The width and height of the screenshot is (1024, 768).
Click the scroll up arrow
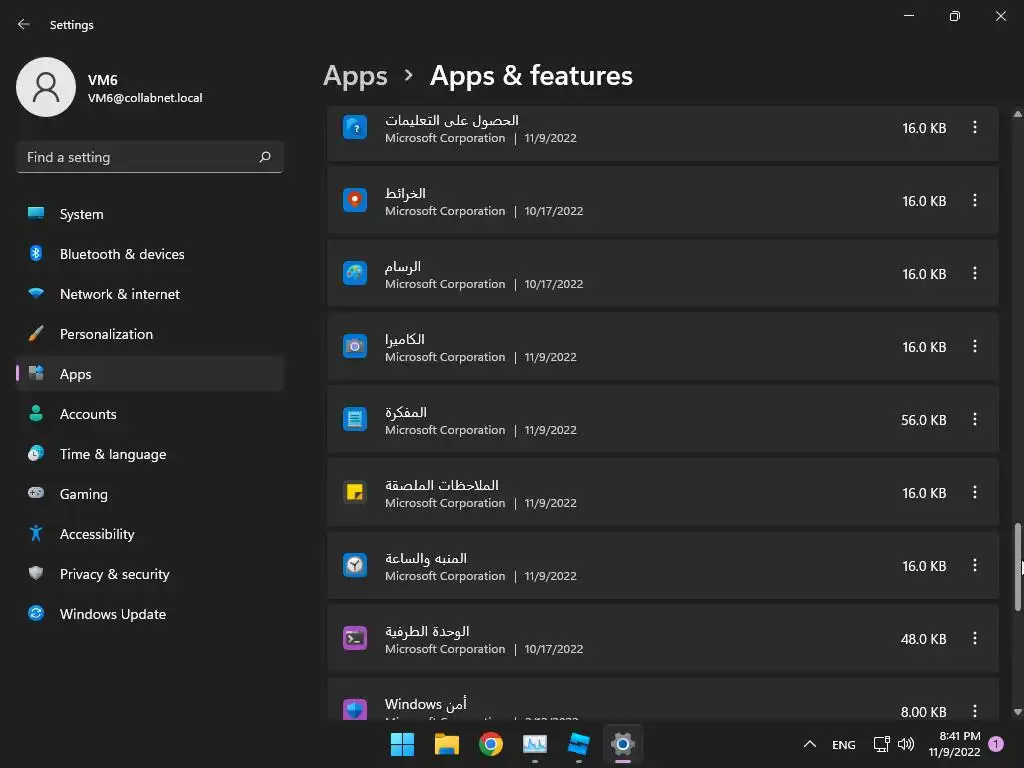1017,114
